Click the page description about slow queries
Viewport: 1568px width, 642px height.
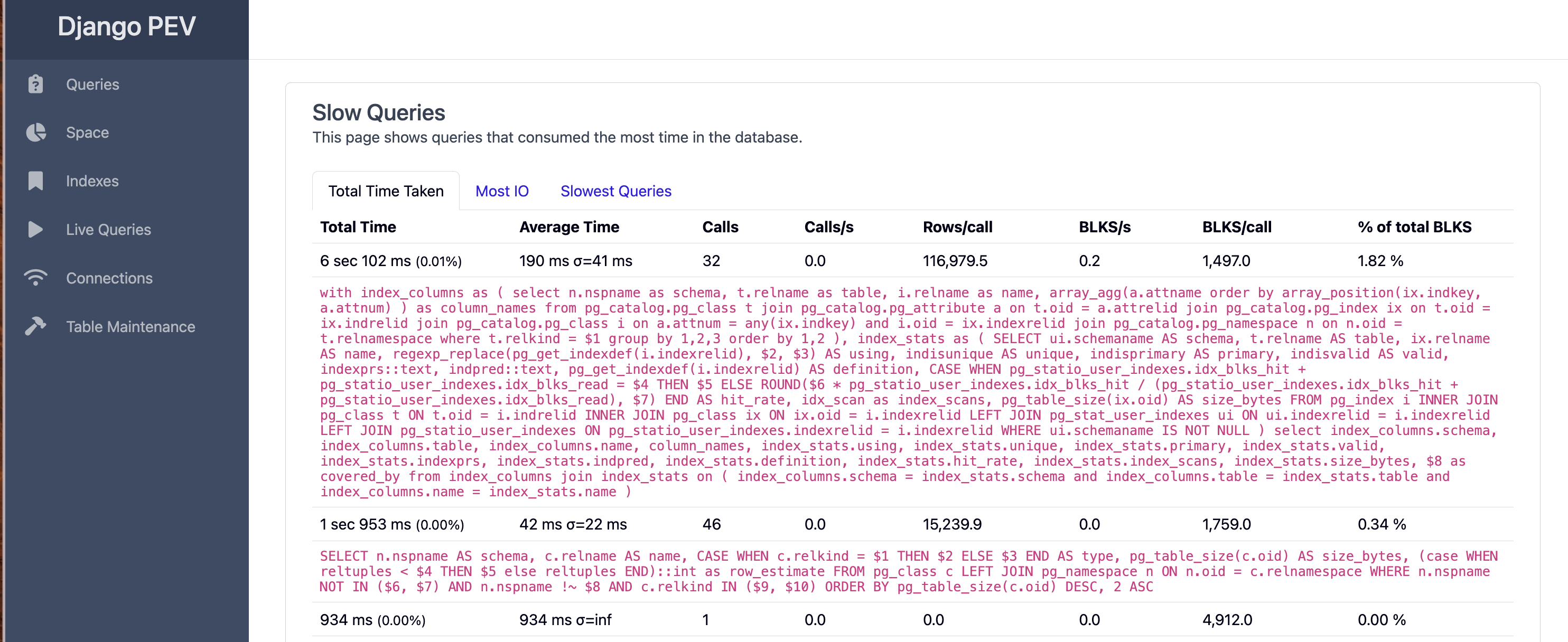(x=557, y=137)
